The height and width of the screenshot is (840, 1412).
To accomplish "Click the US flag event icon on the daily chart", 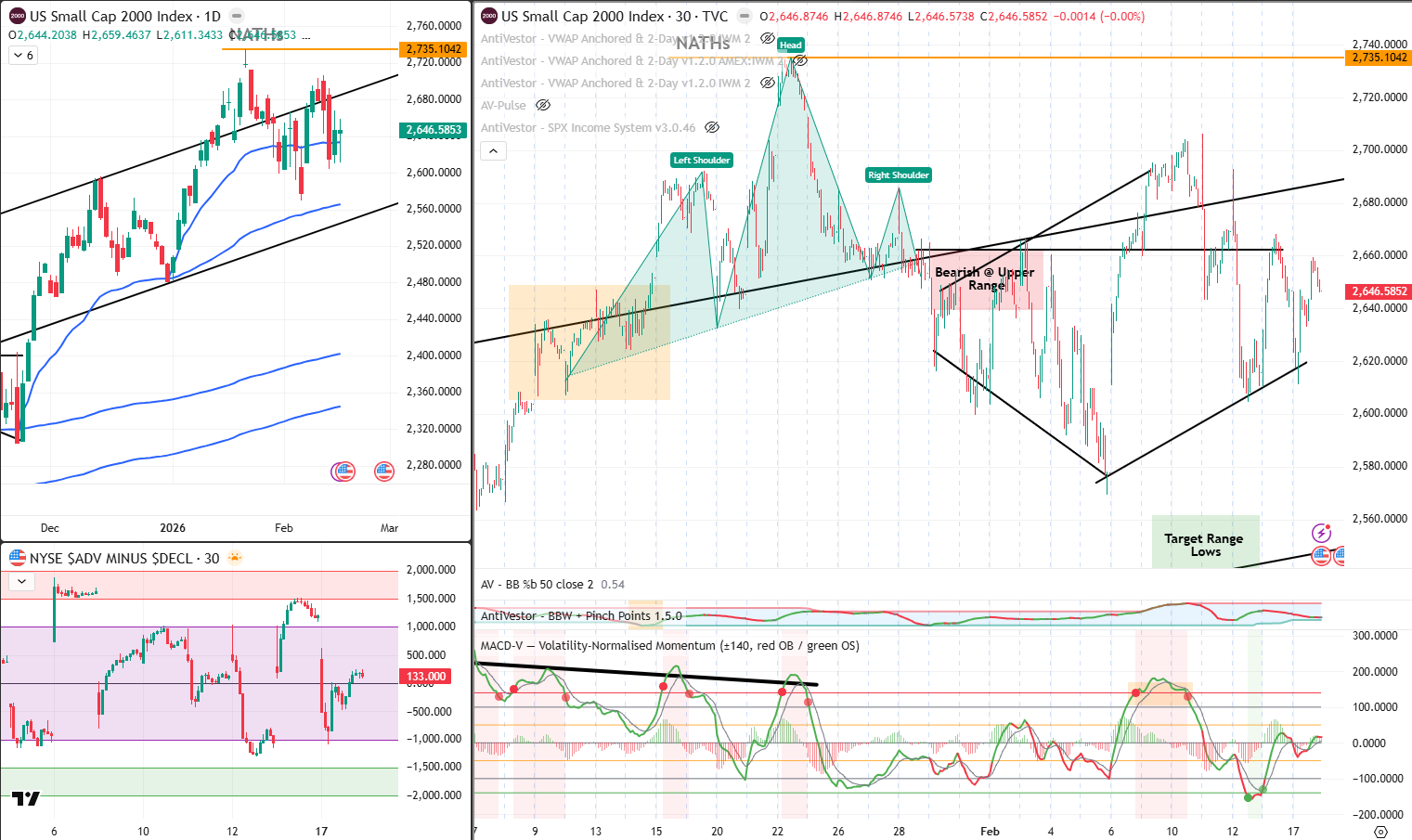I will click(343, 471).
